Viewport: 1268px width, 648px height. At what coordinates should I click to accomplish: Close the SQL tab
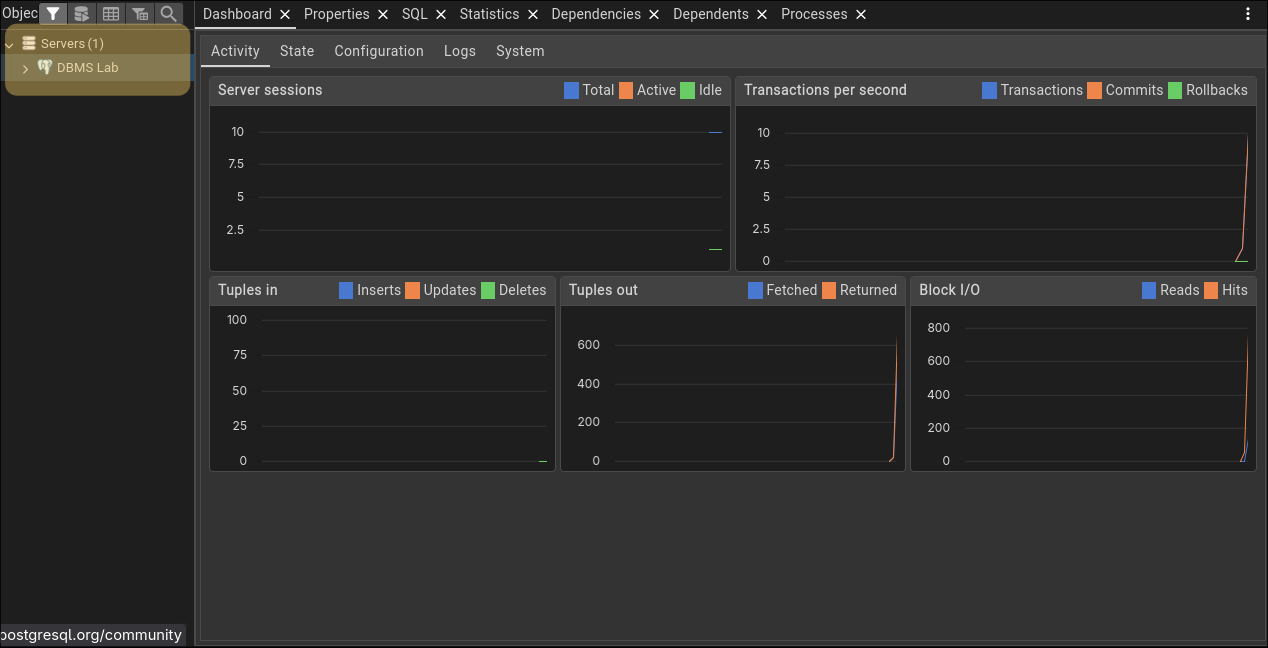click(x=441, y=15)
